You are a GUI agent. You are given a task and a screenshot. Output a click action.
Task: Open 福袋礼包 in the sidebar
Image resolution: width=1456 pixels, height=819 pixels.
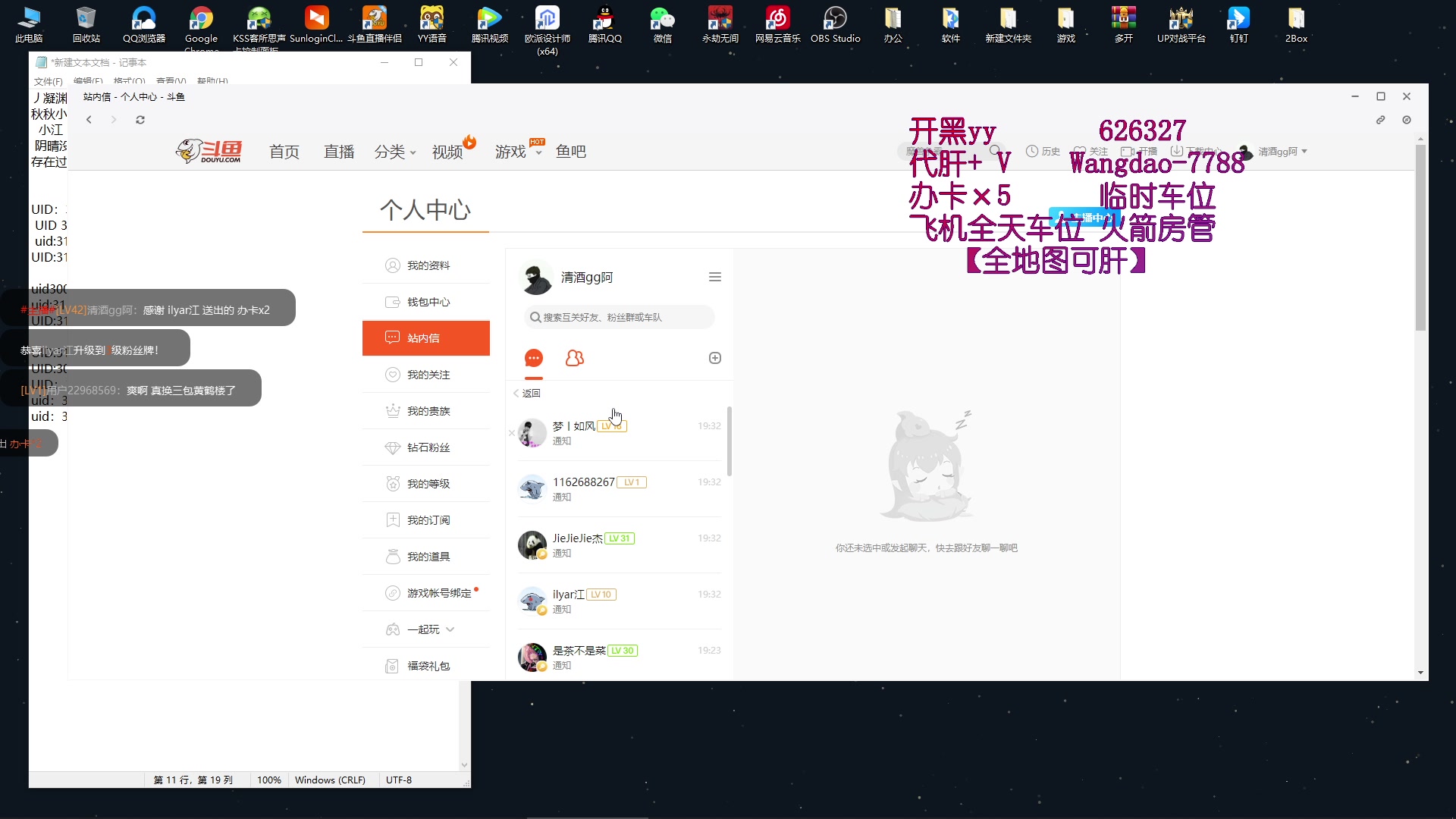click(426, 666)
